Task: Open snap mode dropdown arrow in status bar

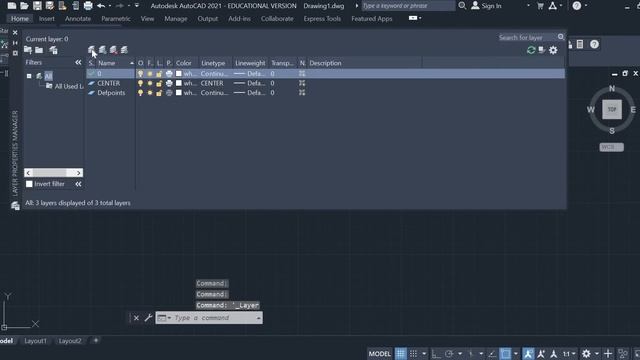Action: pos(424,353)
